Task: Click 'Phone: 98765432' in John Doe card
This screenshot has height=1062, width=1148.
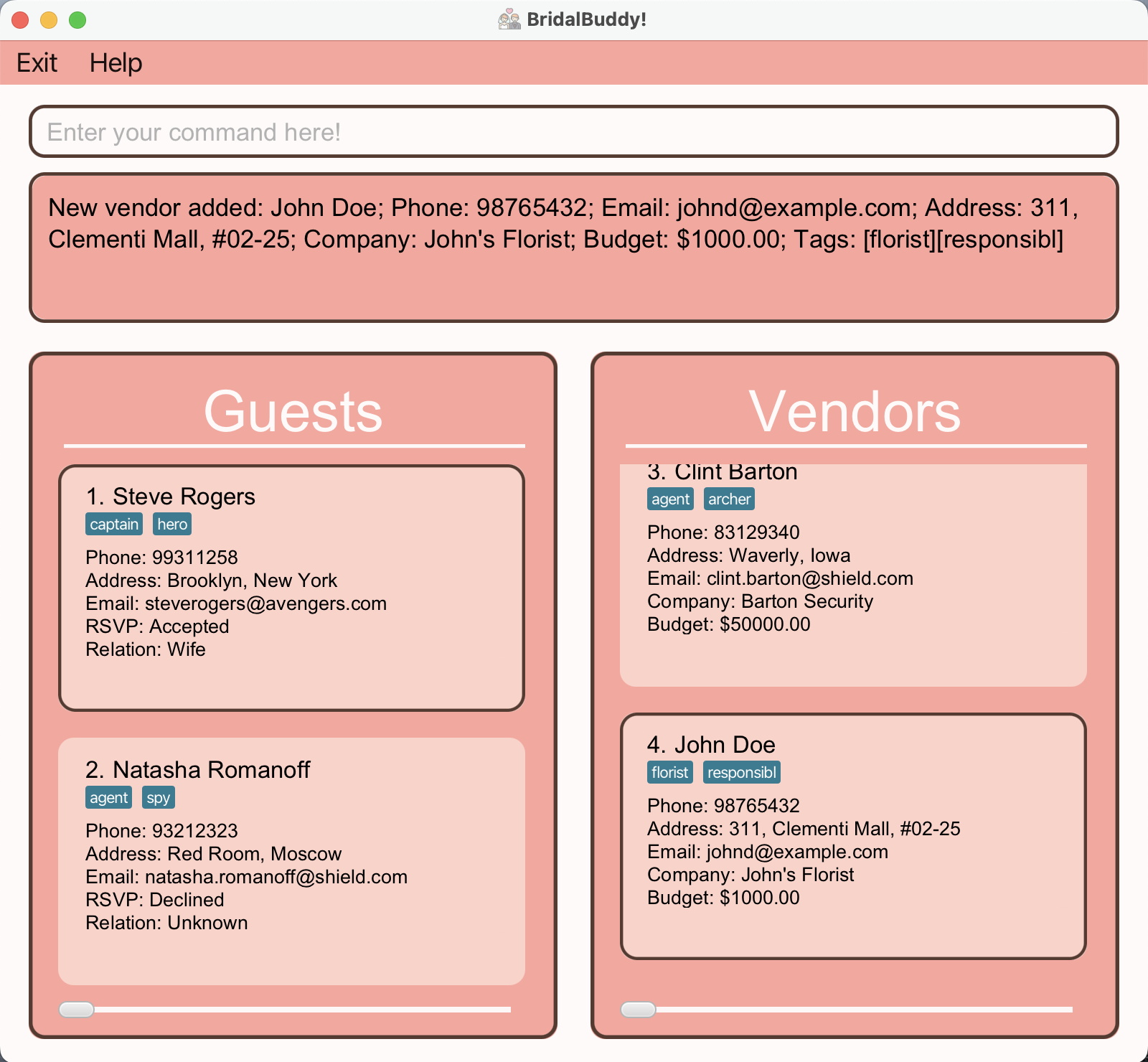Action: click(x=723, y=806)
